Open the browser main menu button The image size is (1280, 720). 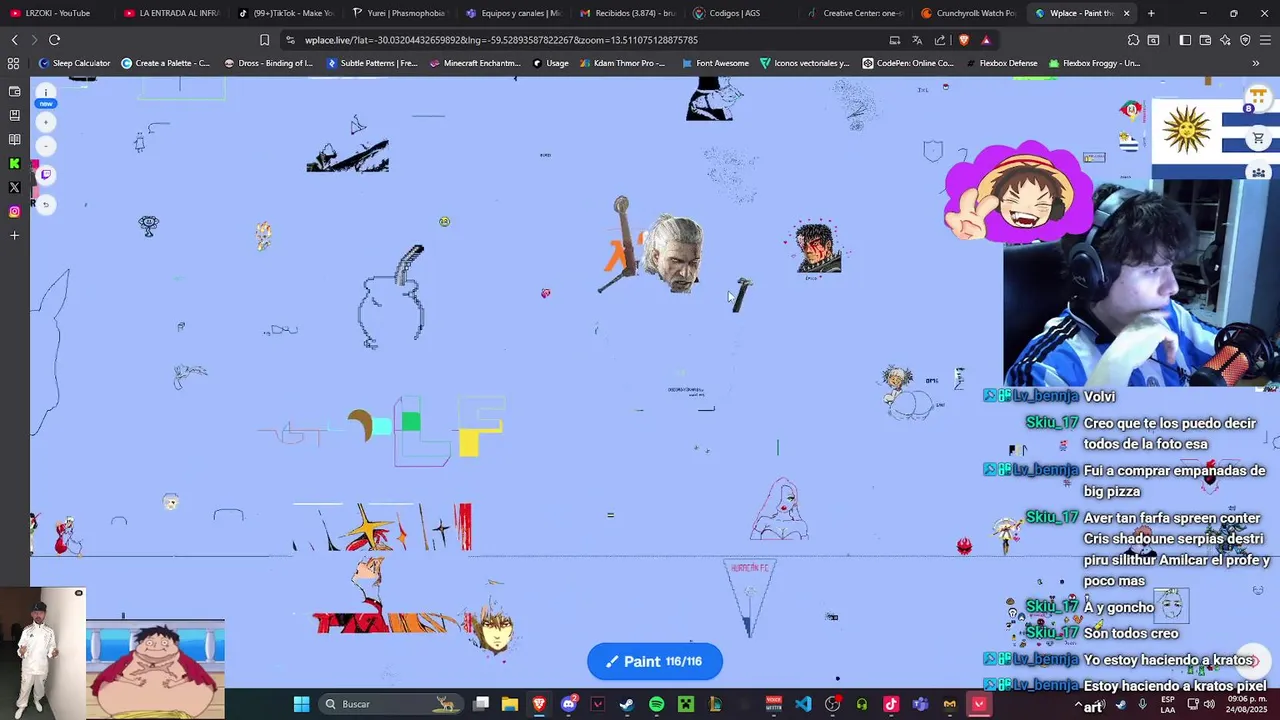(x=1265, y=40)
